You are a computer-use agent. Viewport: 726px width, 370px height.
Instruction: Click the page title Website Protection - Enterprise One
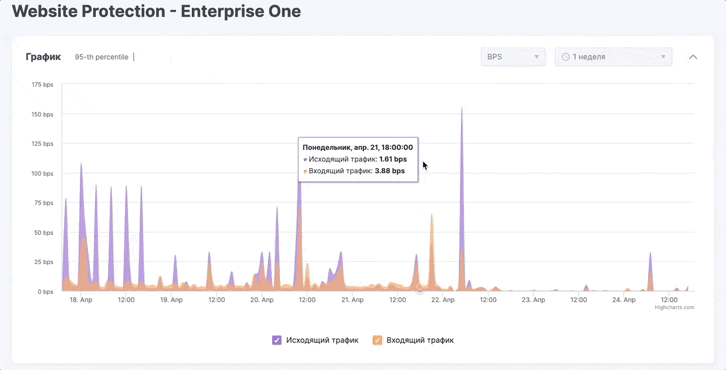pyautogui.click(x=156, y=11)
